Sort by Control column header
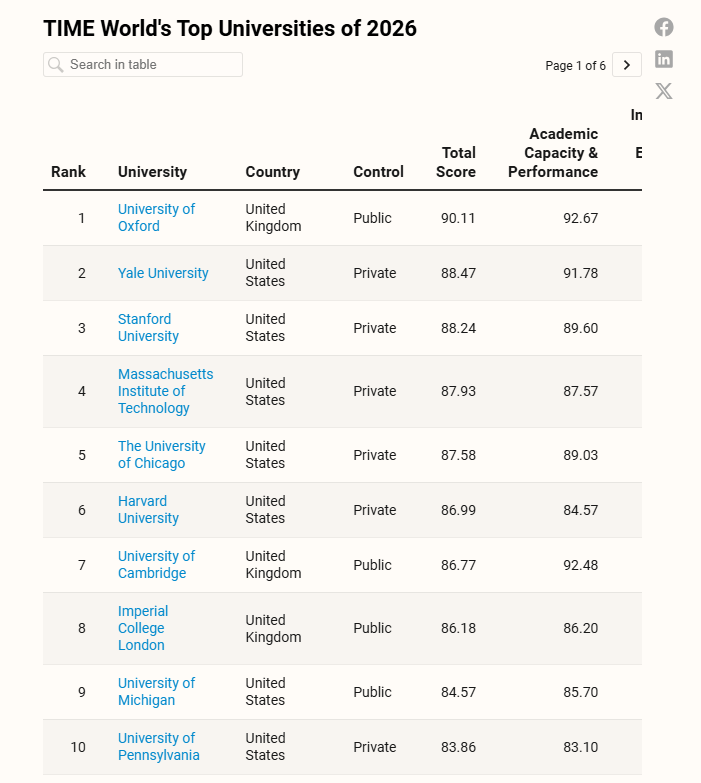The width and height of the screenshot is (701, 783). click(x=378, y=172)
